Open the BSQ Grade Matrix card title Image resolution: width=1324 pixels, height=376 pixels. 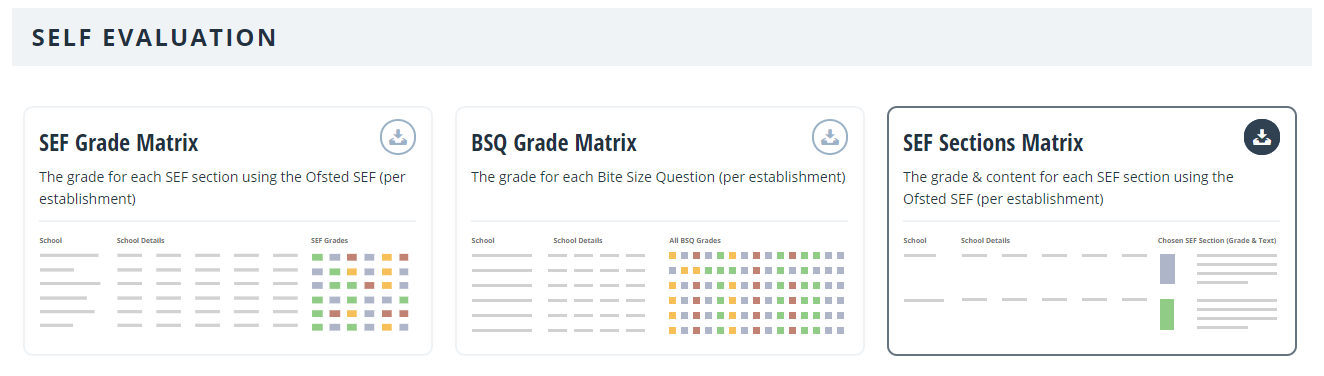554,143
